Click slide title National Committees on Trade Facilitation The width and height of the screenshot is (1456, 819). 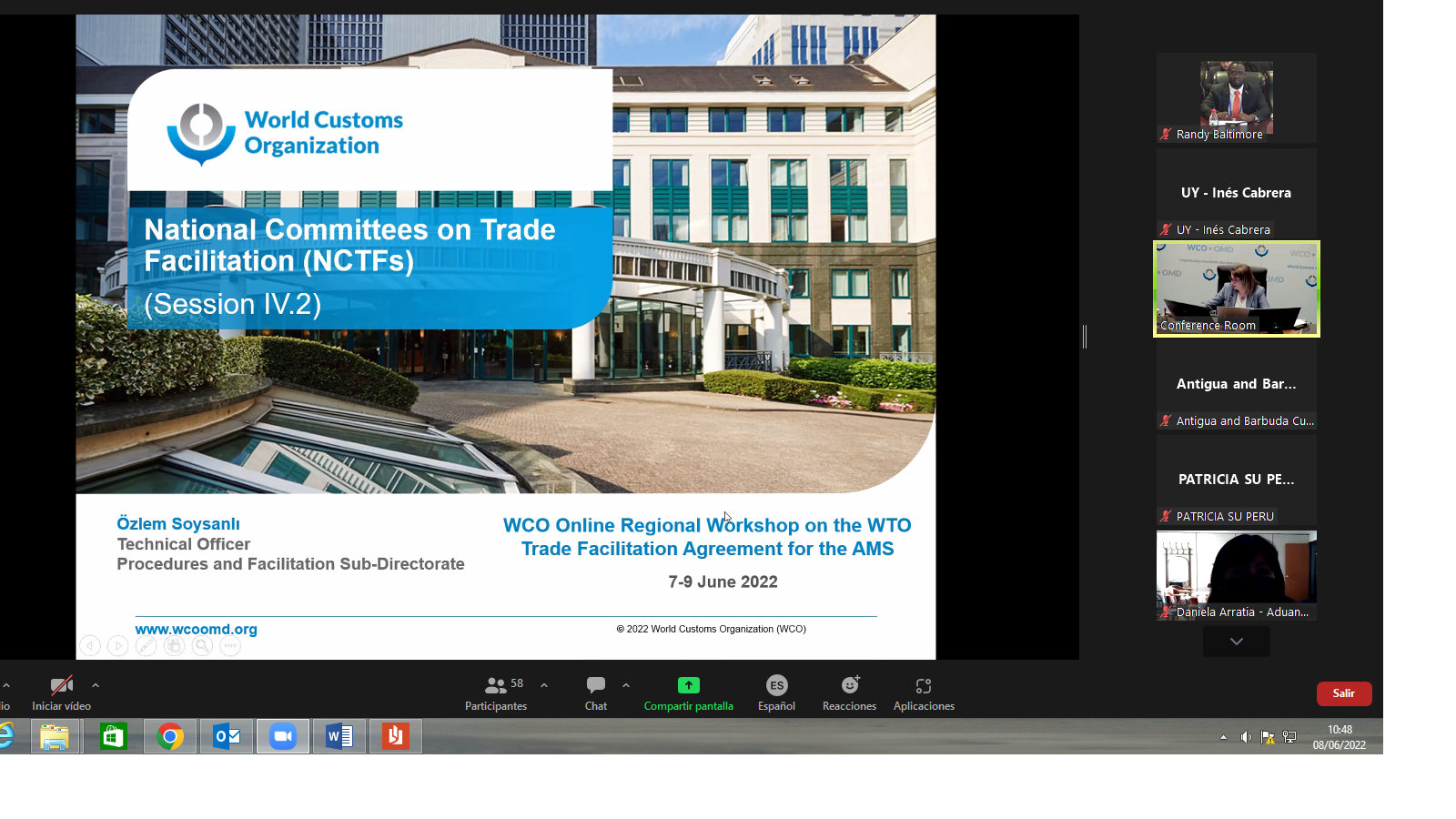coord(349,245)
